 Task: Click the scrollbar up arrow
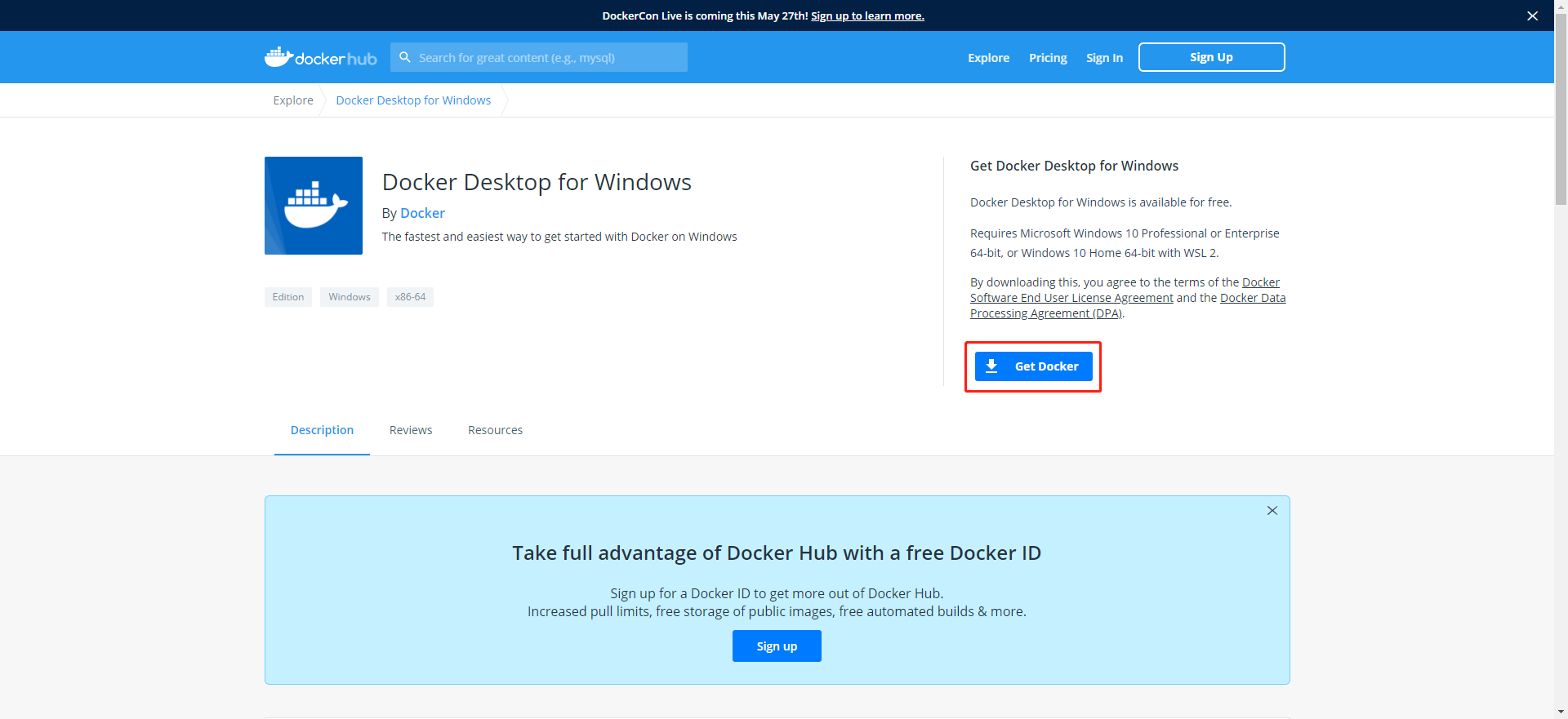click(1561, 7)
